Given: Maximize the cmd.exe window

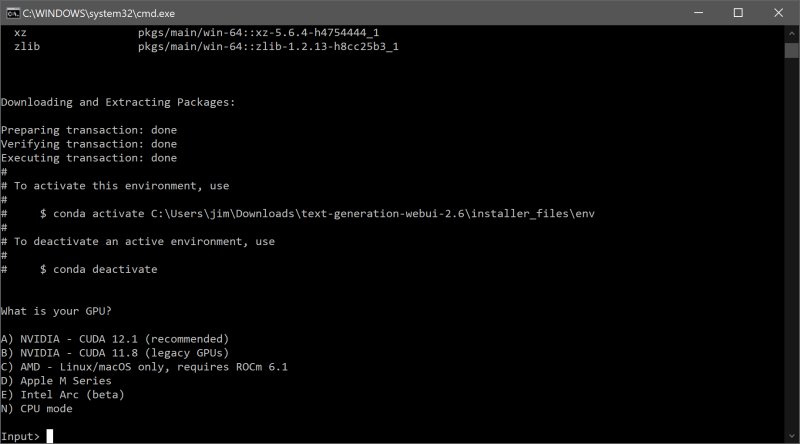Looking at the screenshot, I should [x=738, y=12].
